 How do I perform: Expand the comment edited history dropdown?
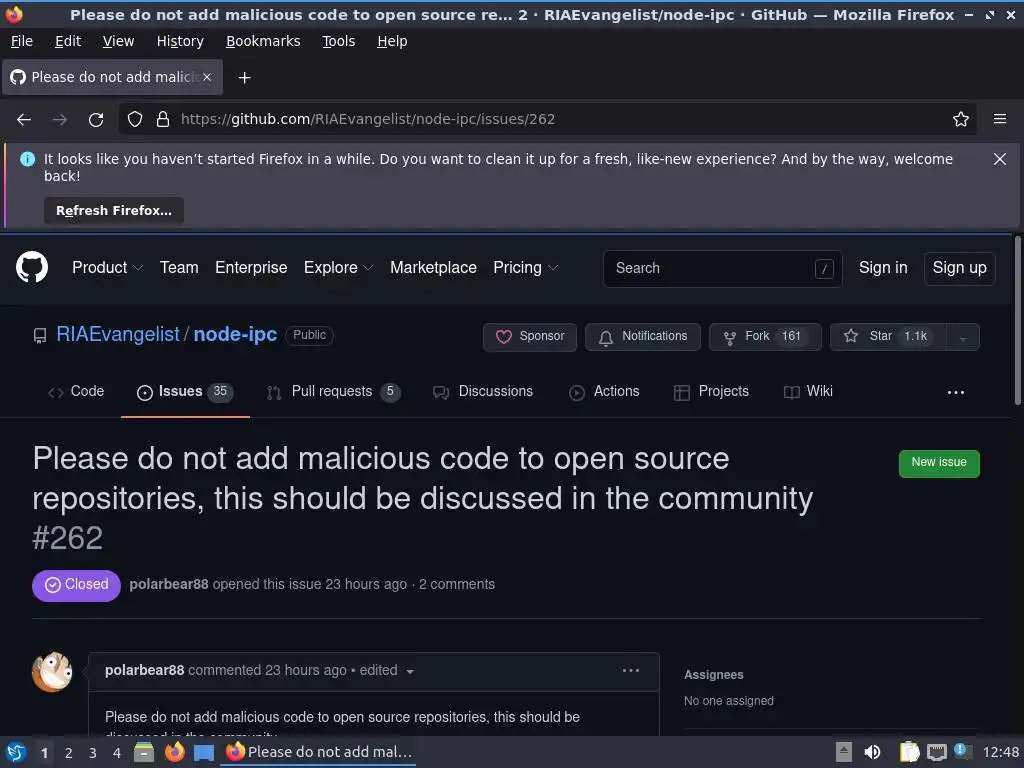[x=385, y=671]
